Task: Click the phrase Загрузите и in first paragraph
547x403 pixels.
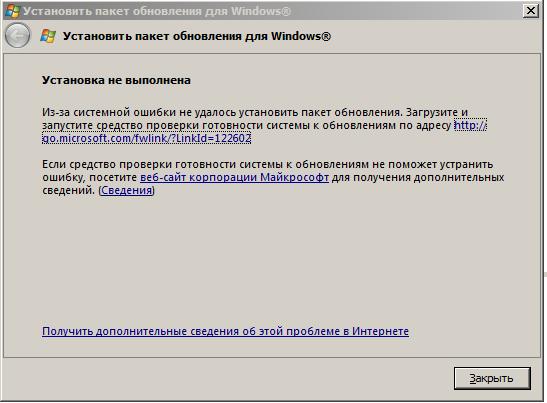Action: [437, 112]
